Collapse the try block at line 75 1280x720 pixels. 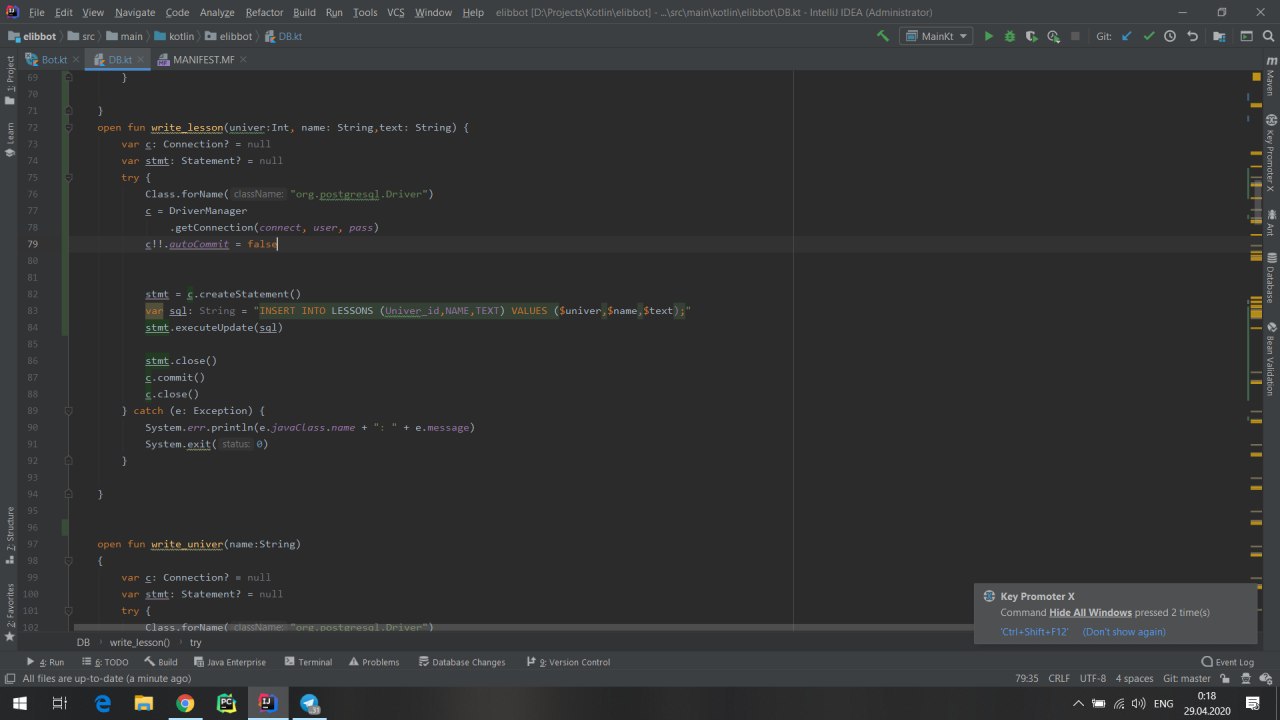(68, 177)
